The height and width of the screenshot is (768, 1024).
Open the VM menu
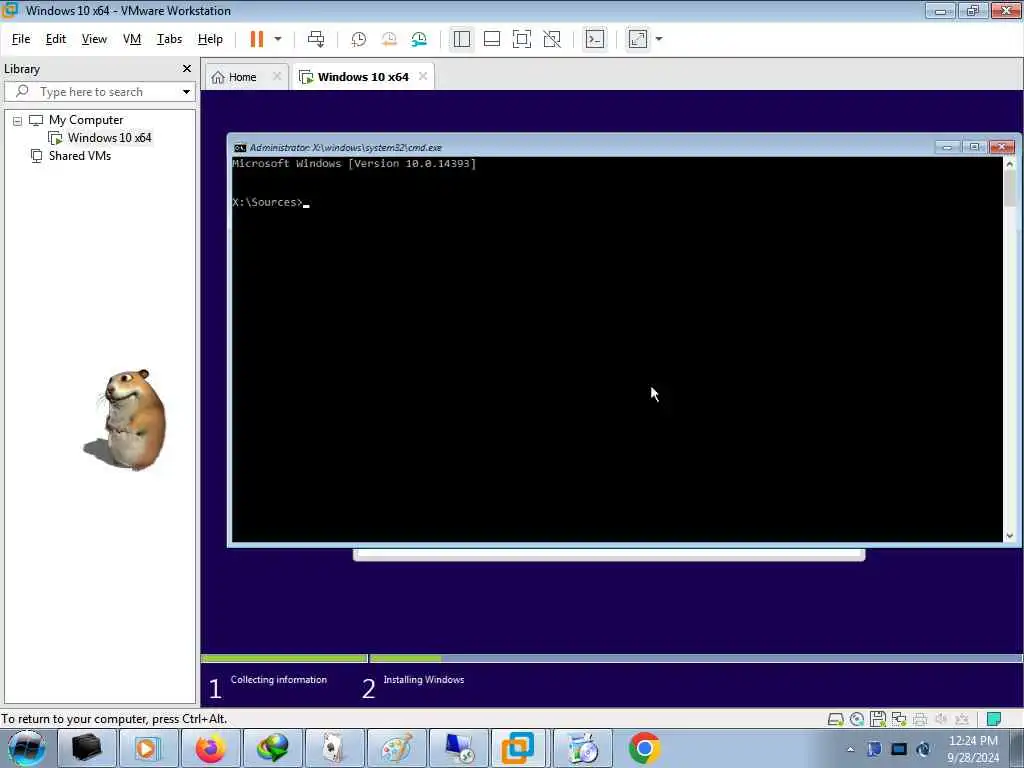pyautogui.click(x=132, y=39)
